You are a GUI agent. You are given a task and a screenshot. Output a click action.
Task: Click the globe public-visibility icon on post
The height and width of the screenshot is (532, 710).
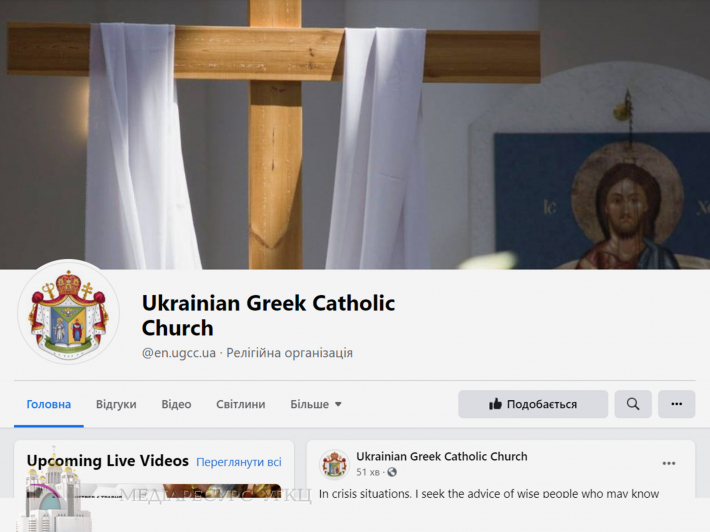(x=392, y=472)
